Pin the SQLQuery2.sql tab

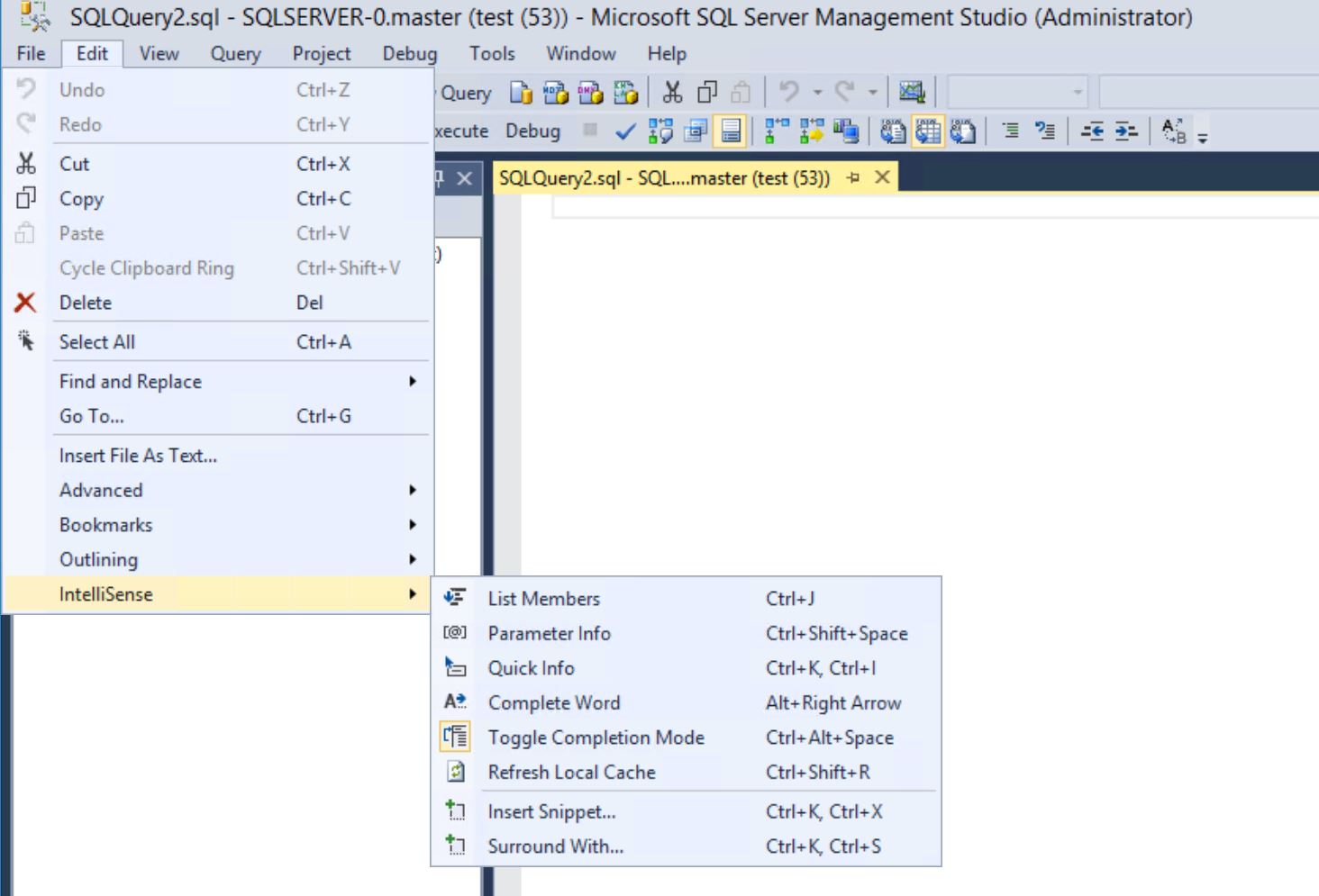pos(853,178)
